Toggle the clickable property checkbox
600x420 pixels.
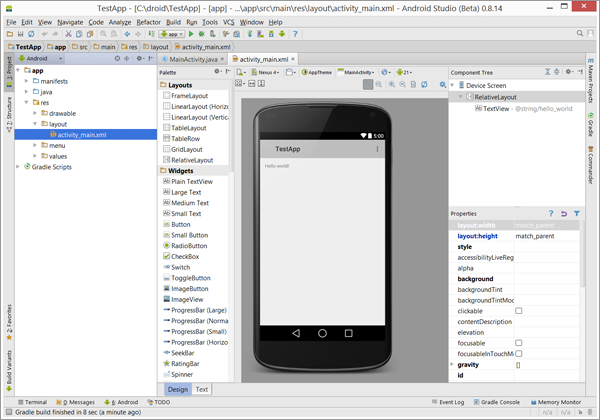pos(518,311)
